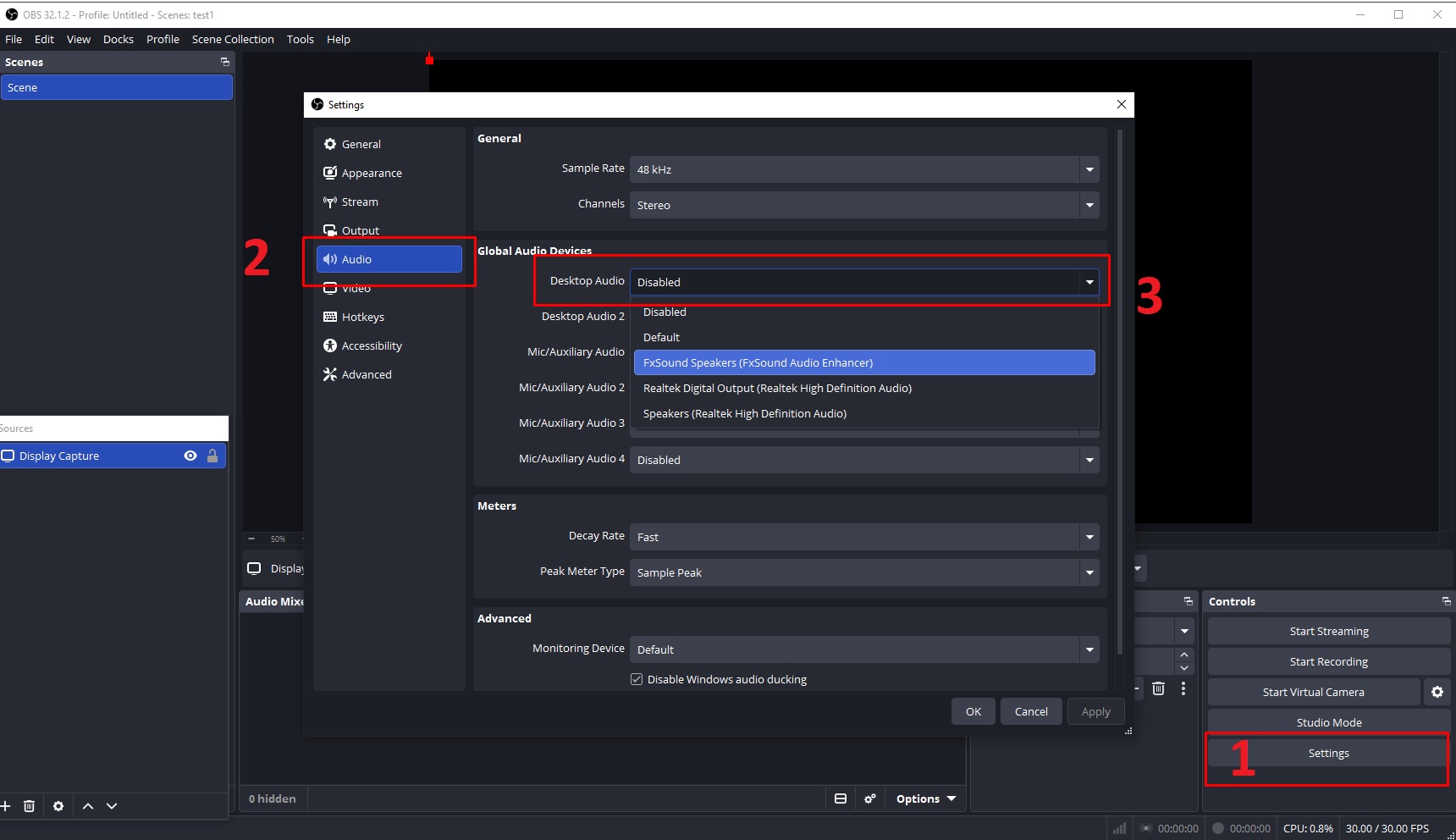Toggle the Display Capture lock

[212, 456]
